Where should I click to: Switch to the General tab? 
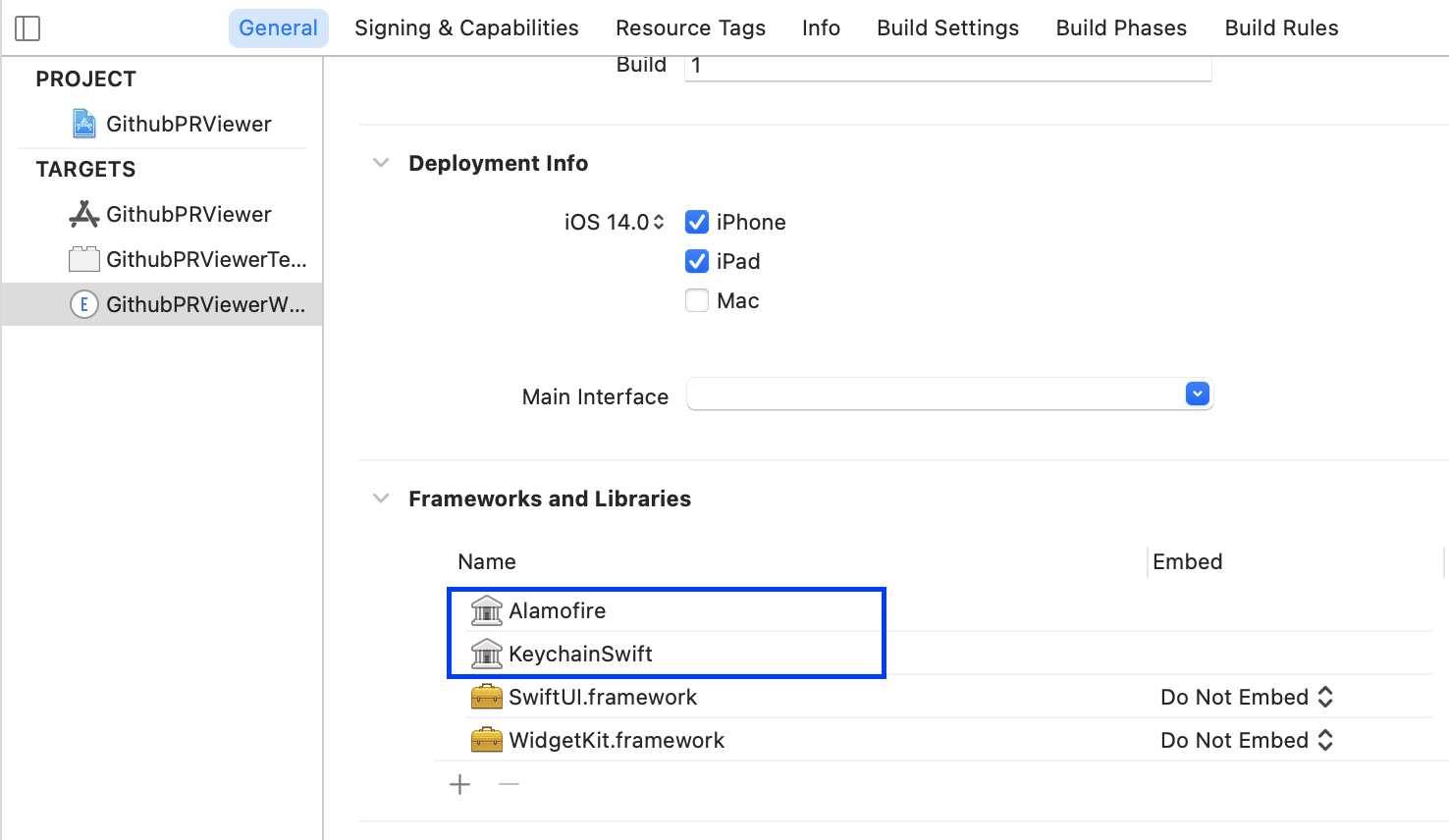coord(279,28)
